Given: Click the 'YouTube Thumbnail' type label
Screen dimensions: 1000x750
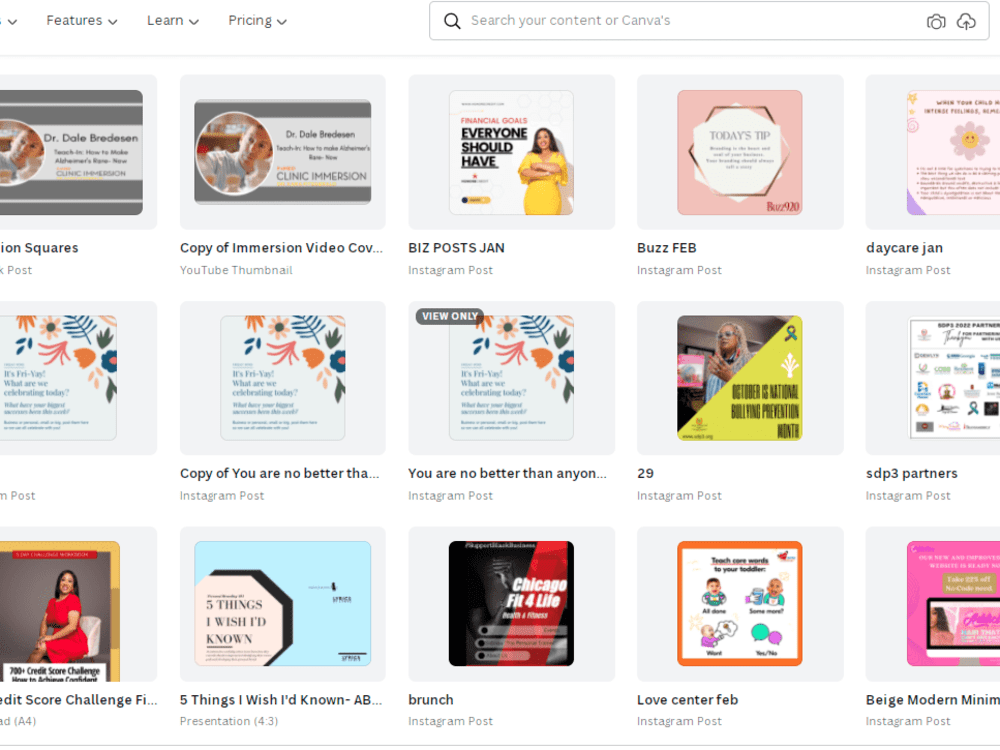Looking at the screenshot, I should pos(236,270).
